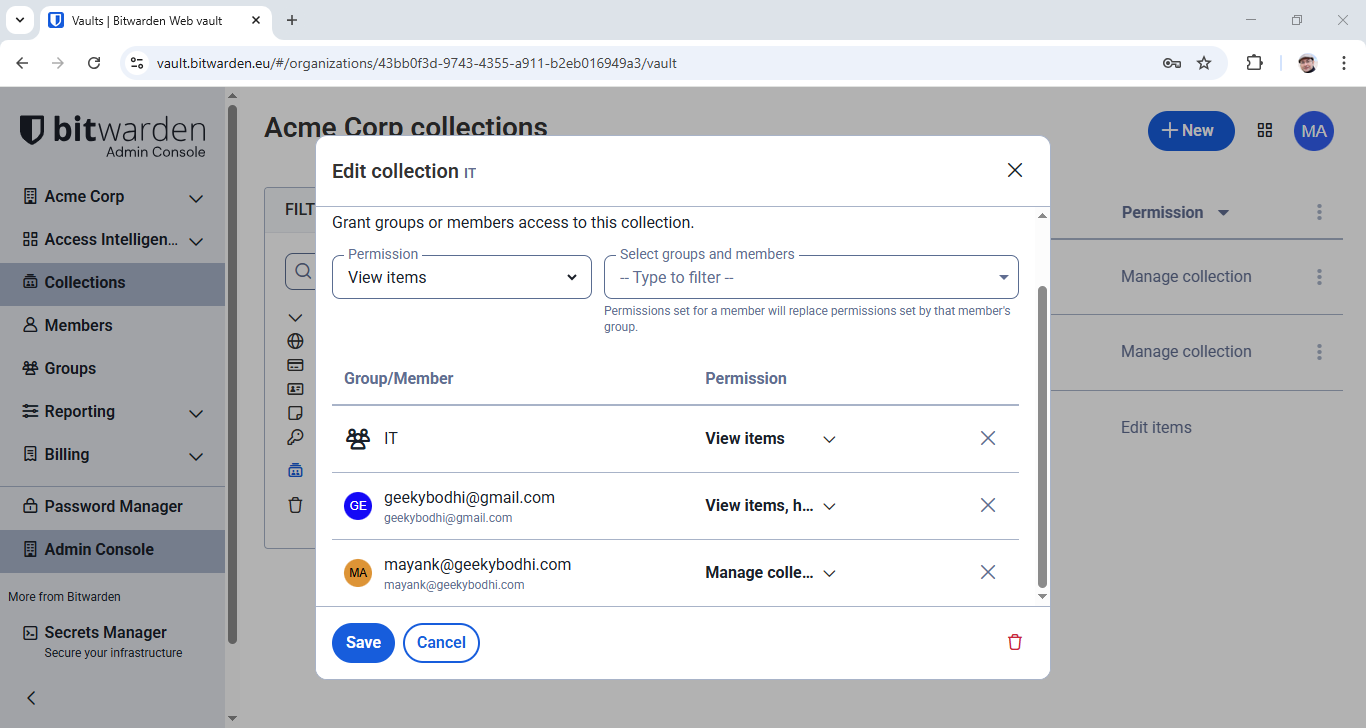Open the browser extensions puzzle icon

click(1254, 63)
